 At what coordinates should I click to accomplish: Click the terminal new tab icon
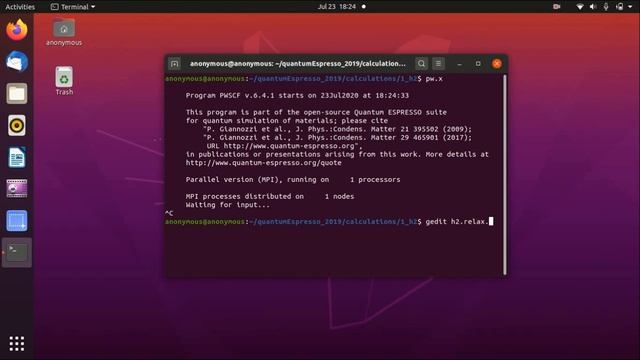pos(175,64)
